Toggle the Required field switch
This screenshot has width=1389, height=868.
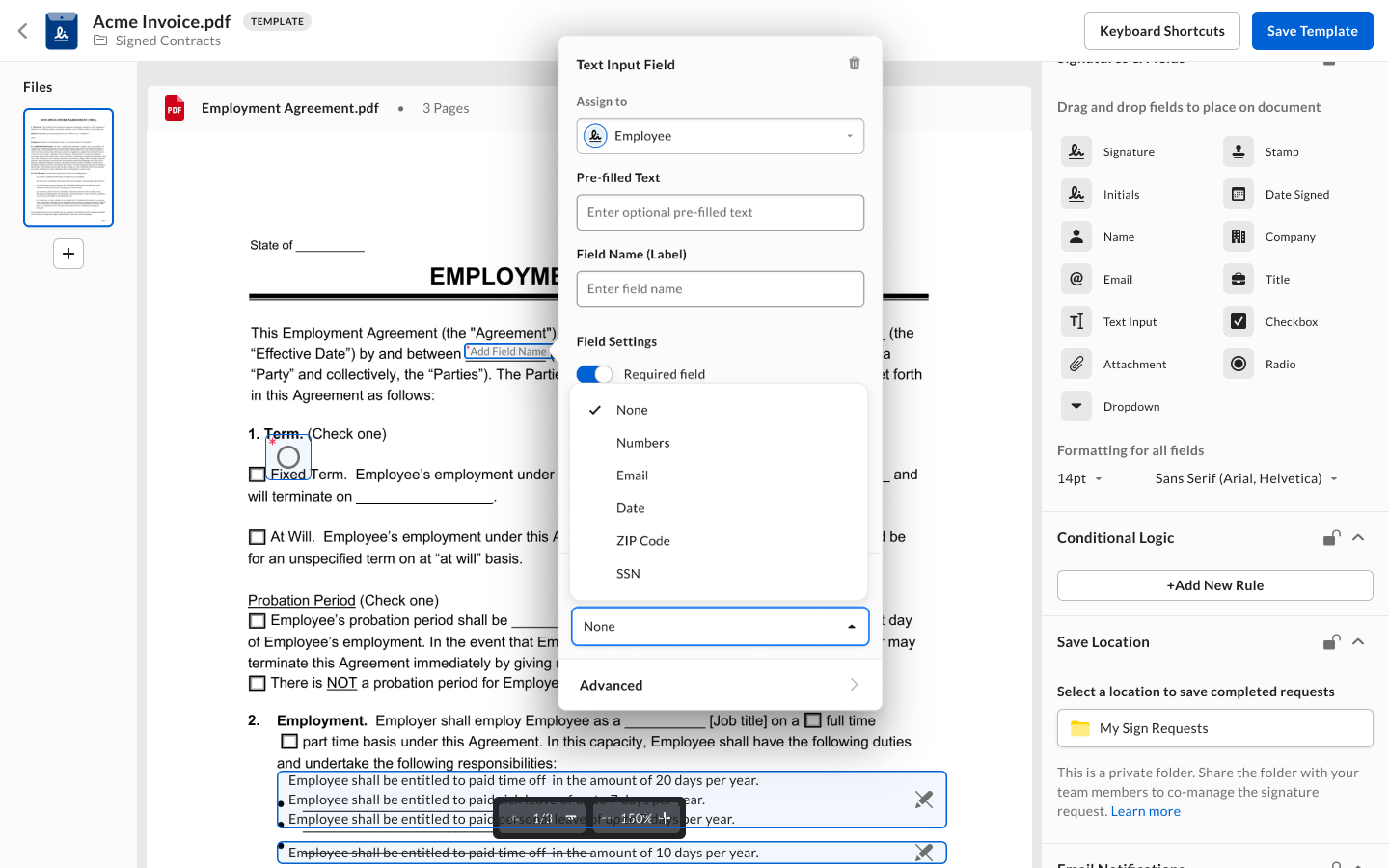click(x=594, y=374)
